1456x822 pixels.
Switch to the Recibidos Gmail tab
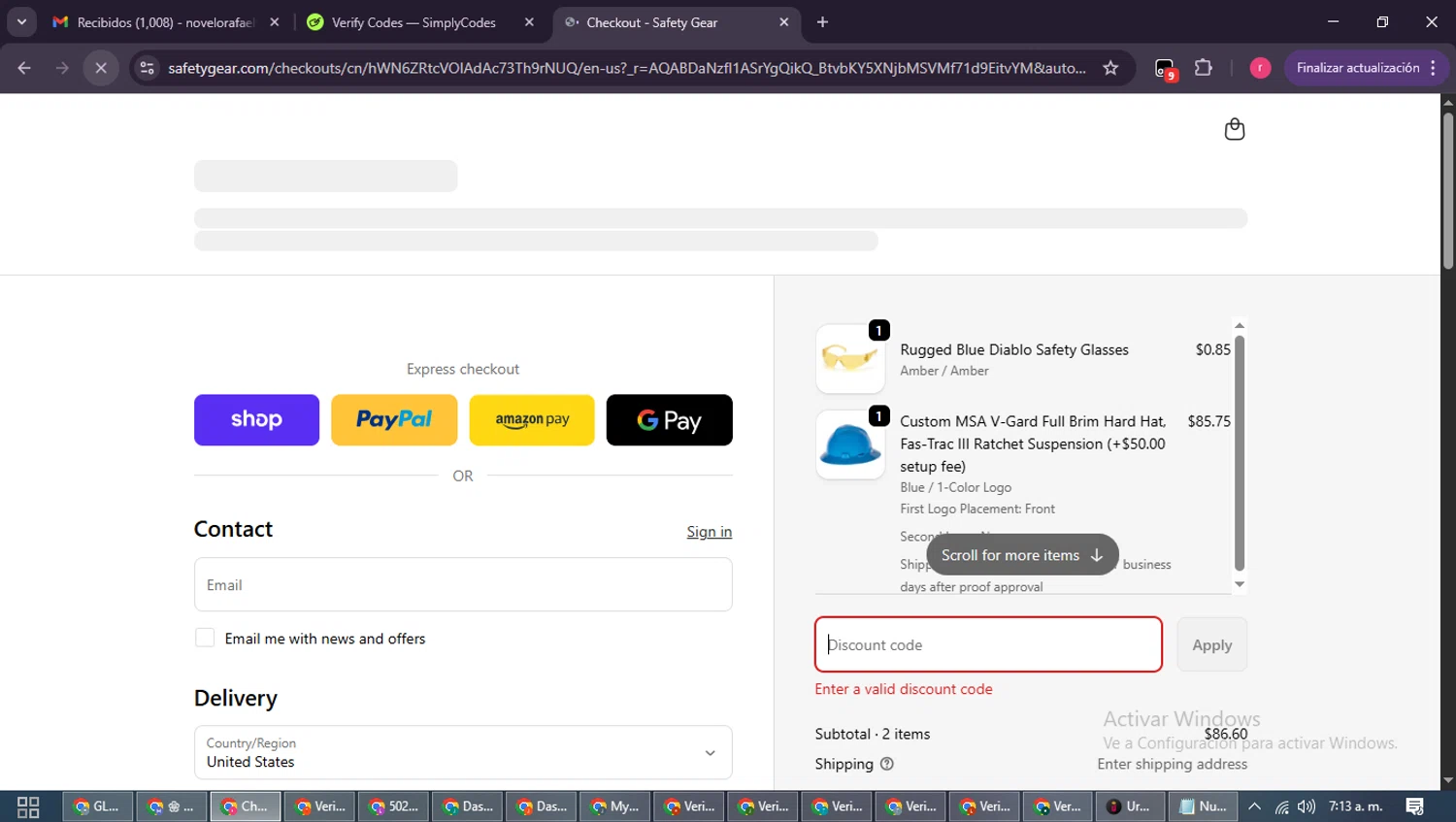tap(166, 21)
